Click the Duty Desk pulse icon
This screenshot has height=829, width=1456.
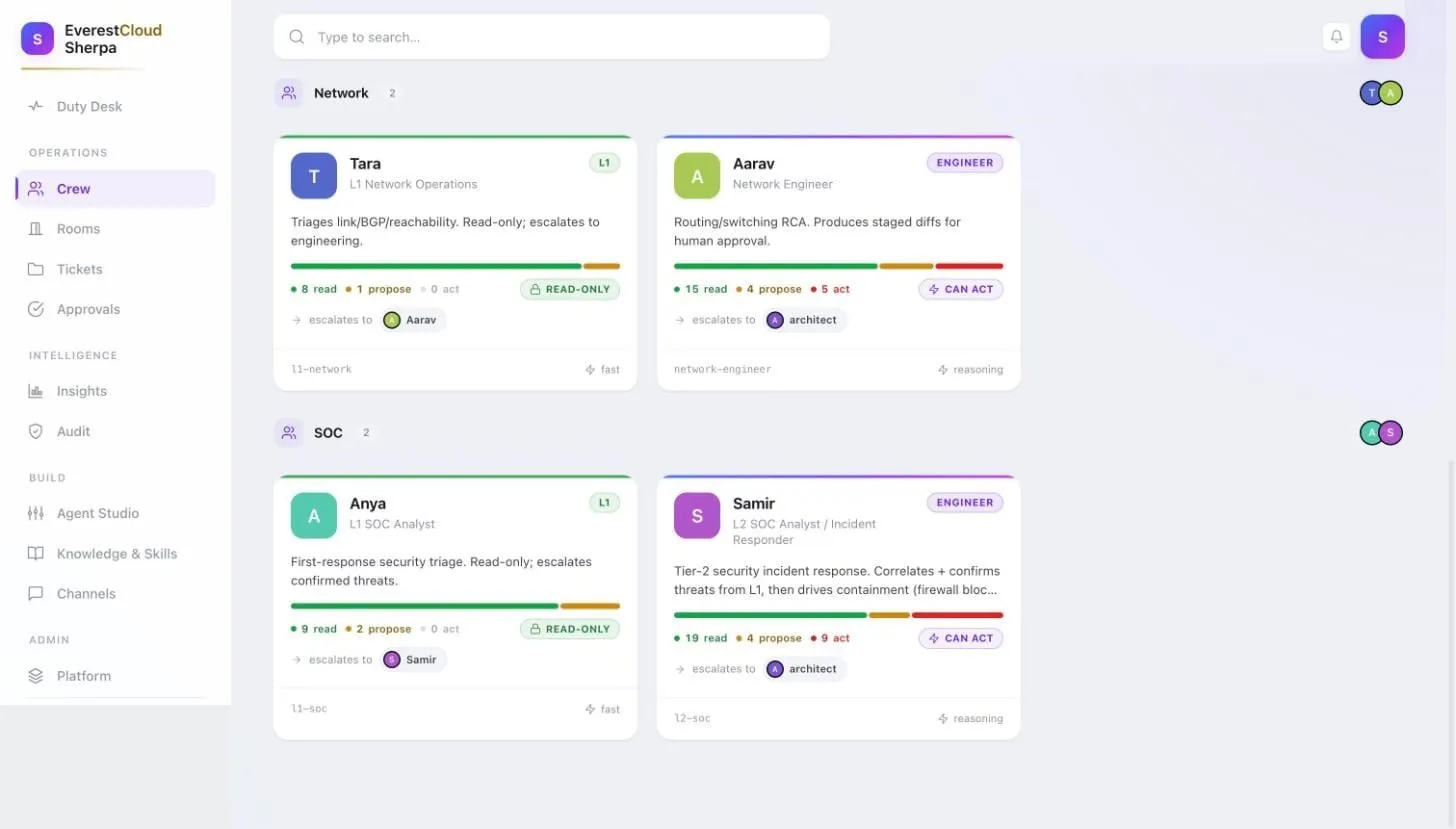(36, 107)
